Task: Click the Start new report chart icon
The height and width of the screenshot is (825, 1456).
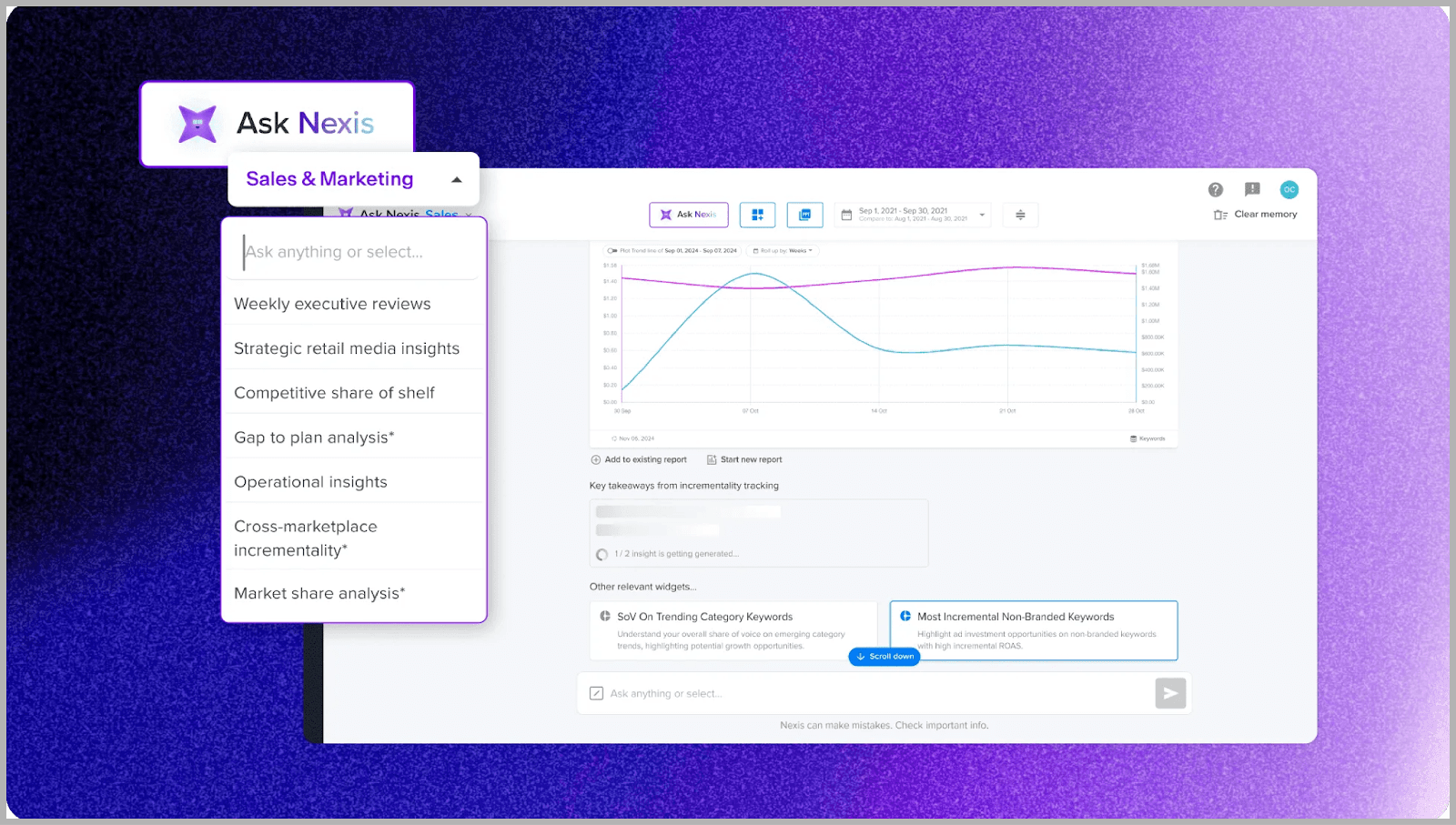Action: pyautogui.click(x=712, y=460)
